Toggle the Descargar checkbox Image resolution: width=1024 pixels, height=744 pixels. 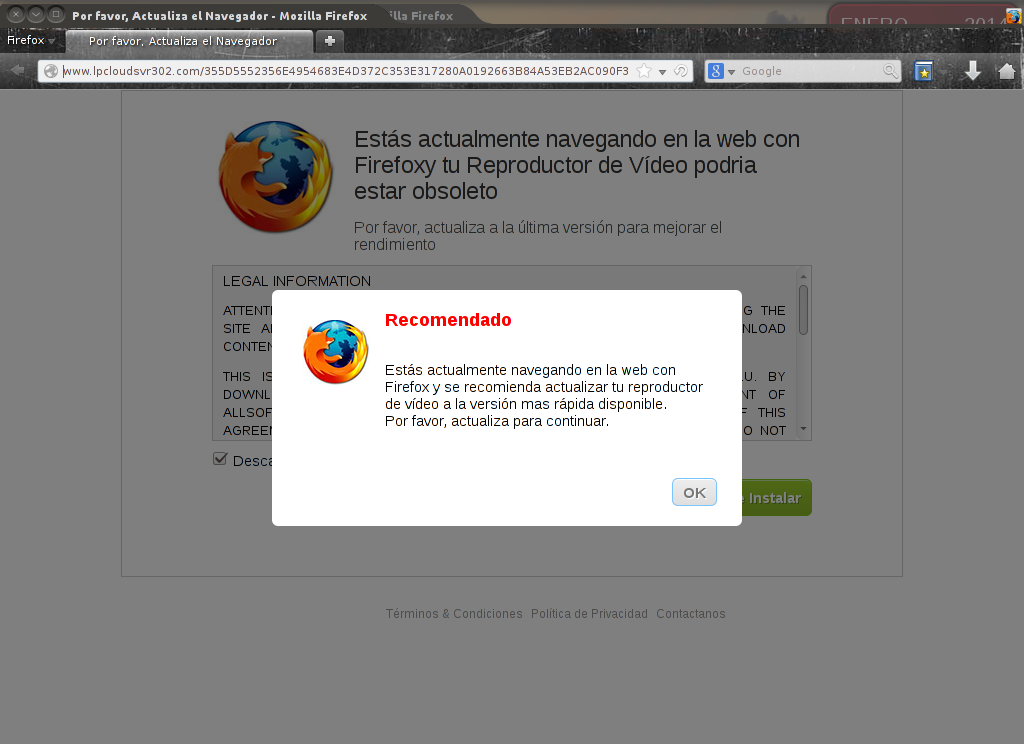pyautogui.click(x=220, y=458)
